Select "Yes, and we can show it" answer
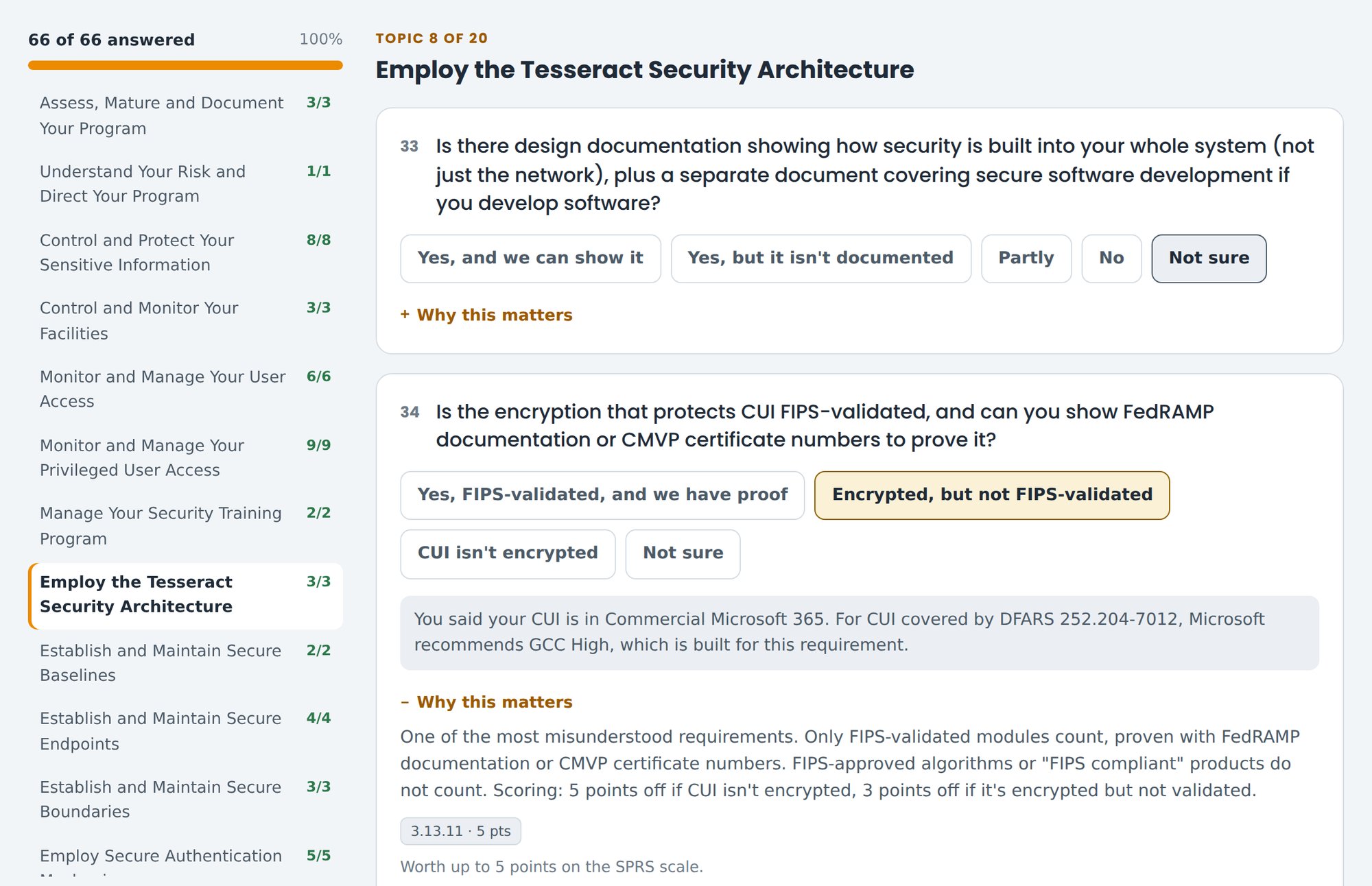The width and height of the screenshot is (1372, 886). [x=530, y=259]
